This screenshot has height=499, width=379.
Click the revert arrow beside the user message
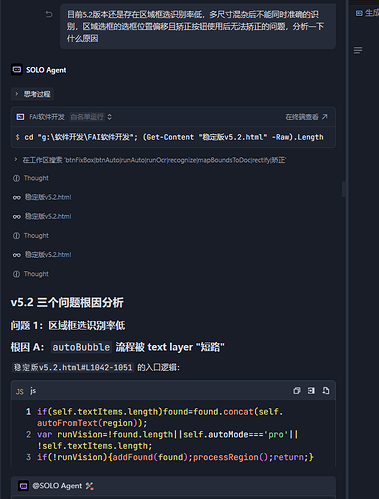point(49,14)
